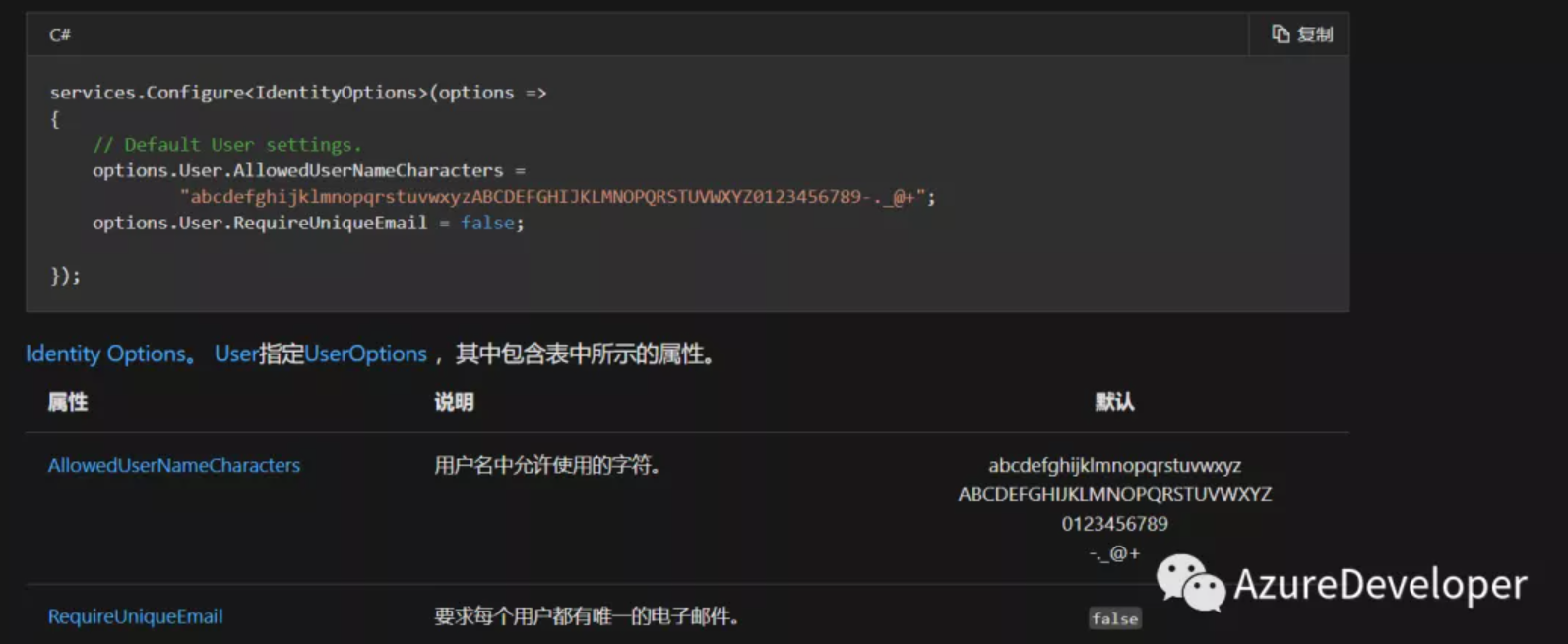Open the User link before 指定
This screenshot has width=1568, height=644.
[x=236, y=354]
